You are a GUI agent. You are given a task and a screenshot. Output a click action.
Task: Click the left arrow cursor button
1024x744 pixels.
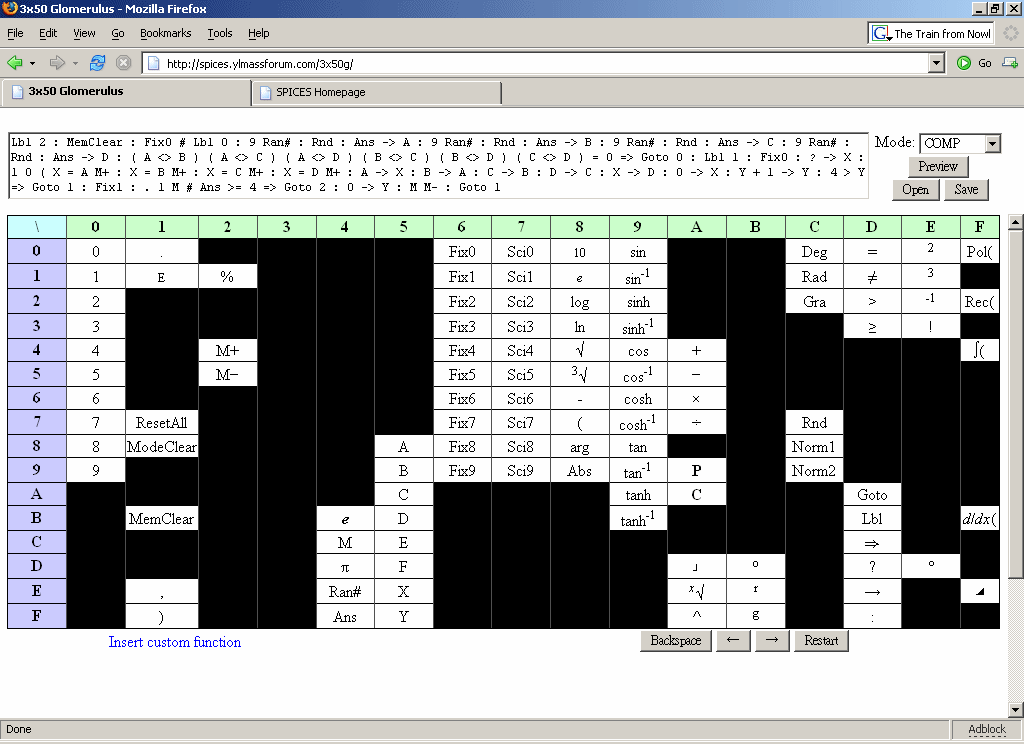(x=732, y=640)
